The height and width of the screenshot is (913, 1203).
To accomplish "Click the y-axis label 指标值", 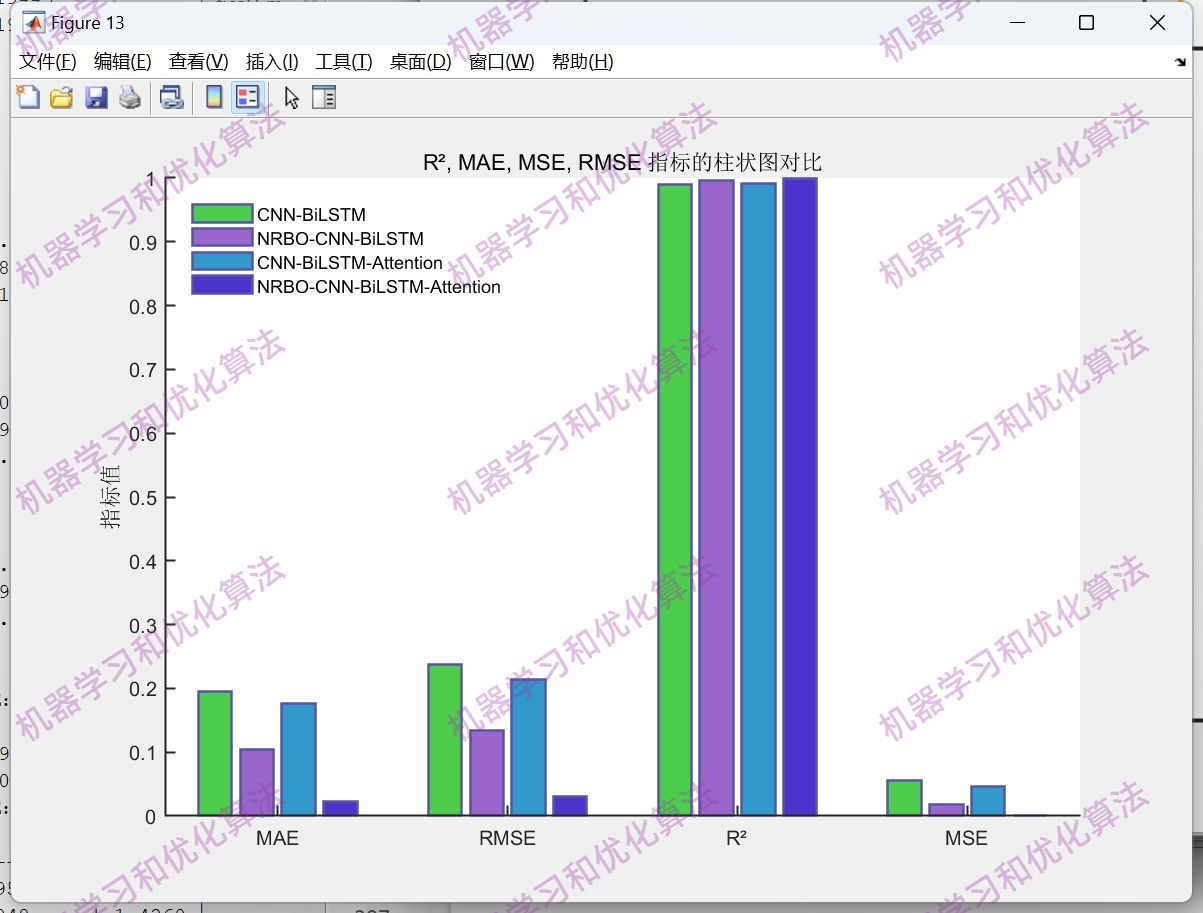I will [110, 497].
